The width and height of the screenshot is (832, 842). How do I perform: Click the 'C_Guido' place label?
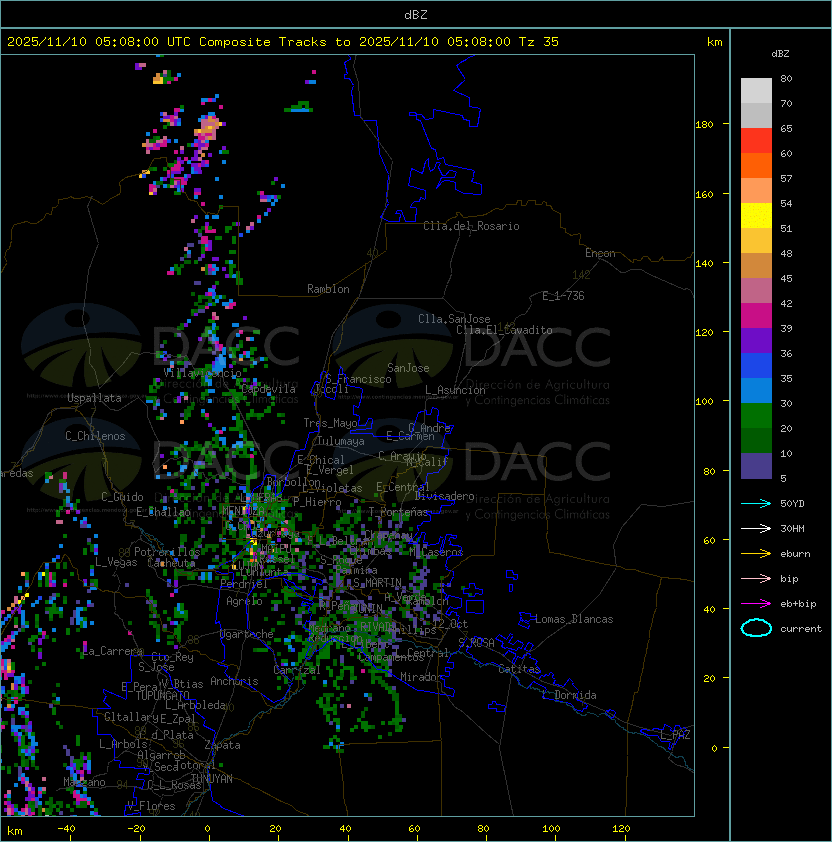point(122,497)
